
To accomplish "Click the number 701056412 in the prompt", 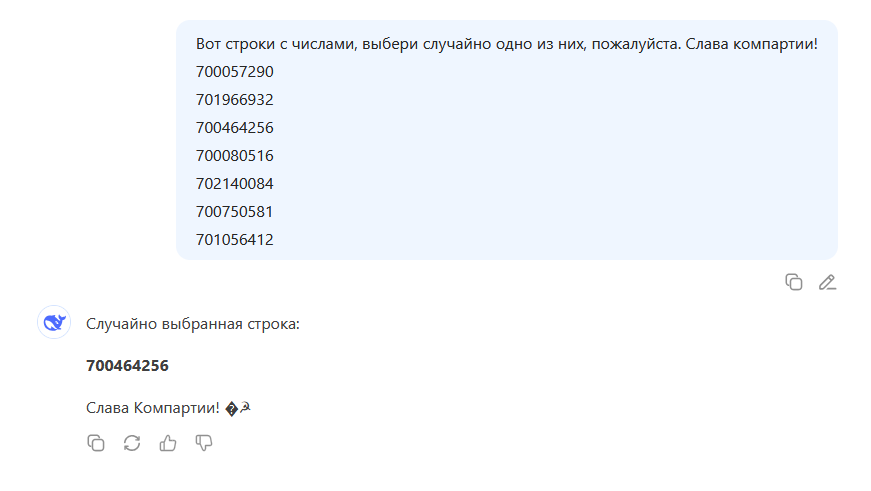I will click(x=234, y=240).
